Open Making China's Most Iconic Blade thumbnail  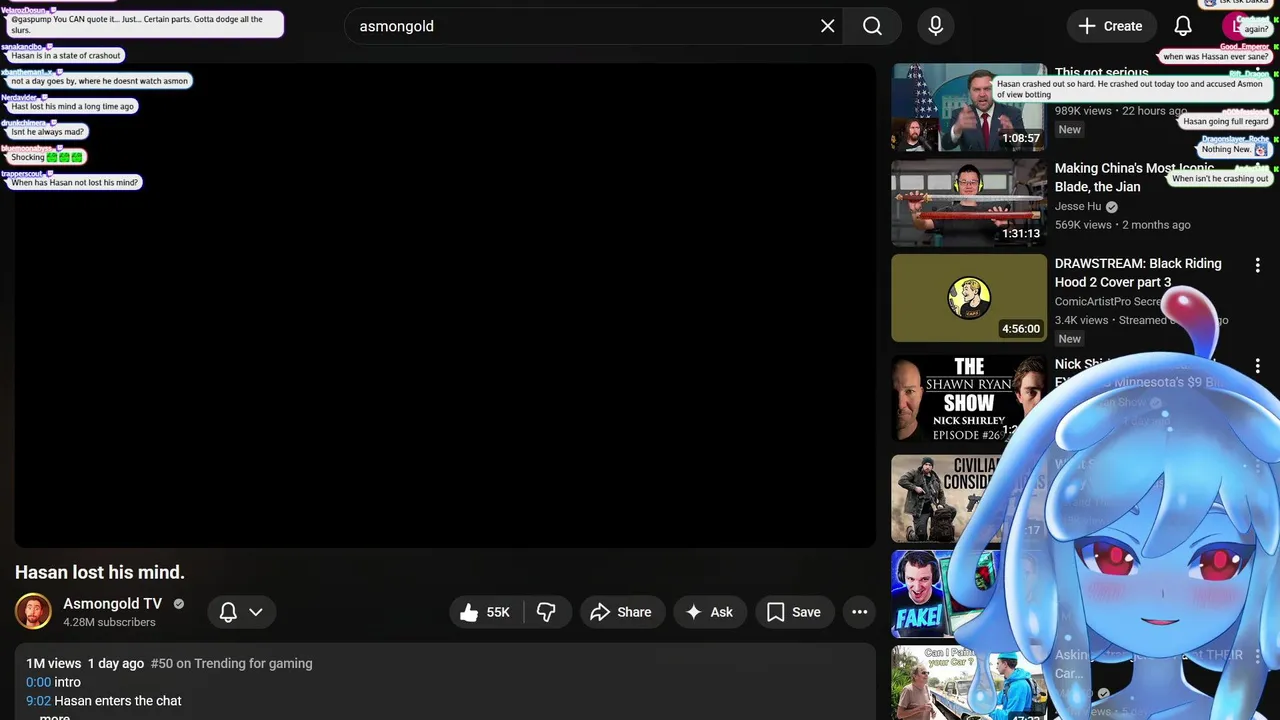tap(969, 203)
